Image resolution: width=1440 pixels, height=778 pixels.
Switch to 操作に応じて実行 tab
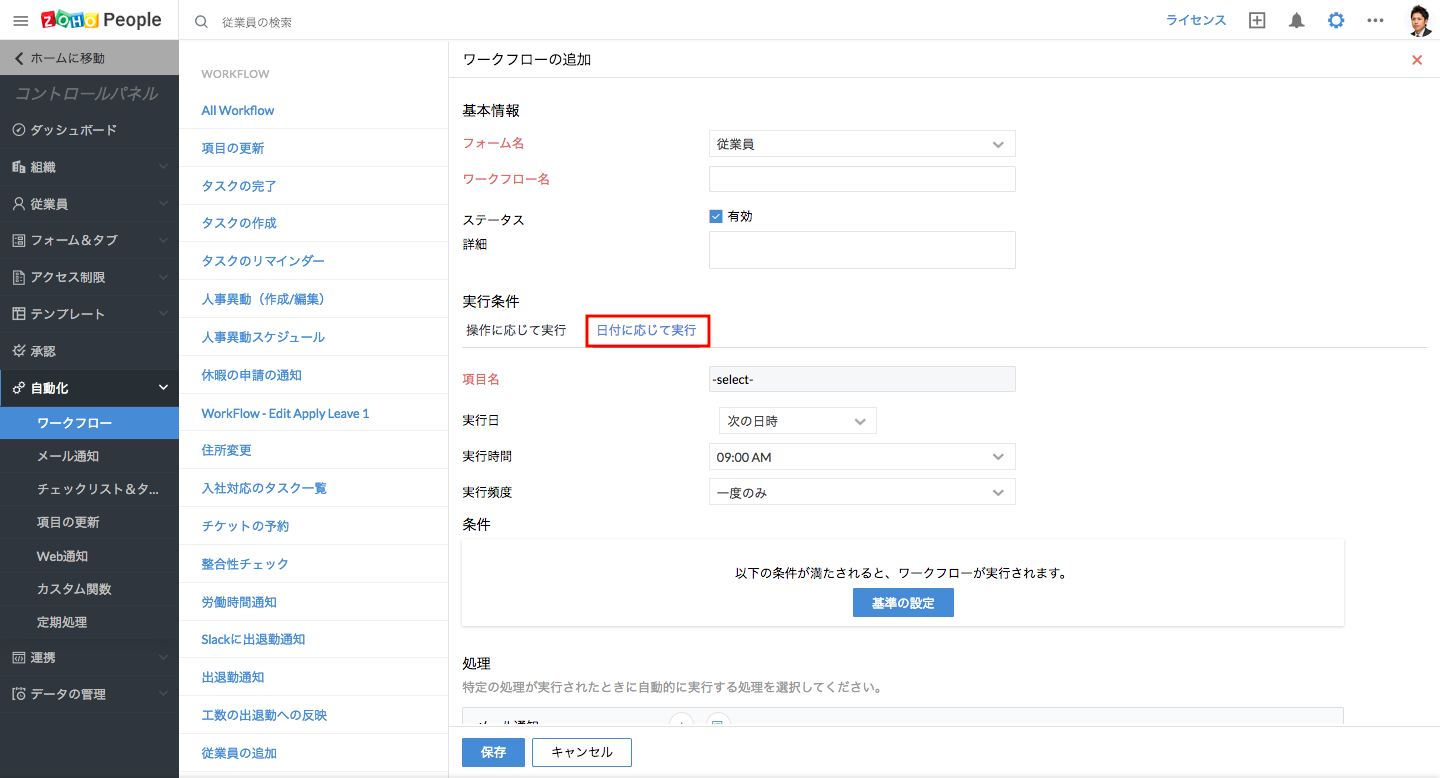(x=516, y=330)
